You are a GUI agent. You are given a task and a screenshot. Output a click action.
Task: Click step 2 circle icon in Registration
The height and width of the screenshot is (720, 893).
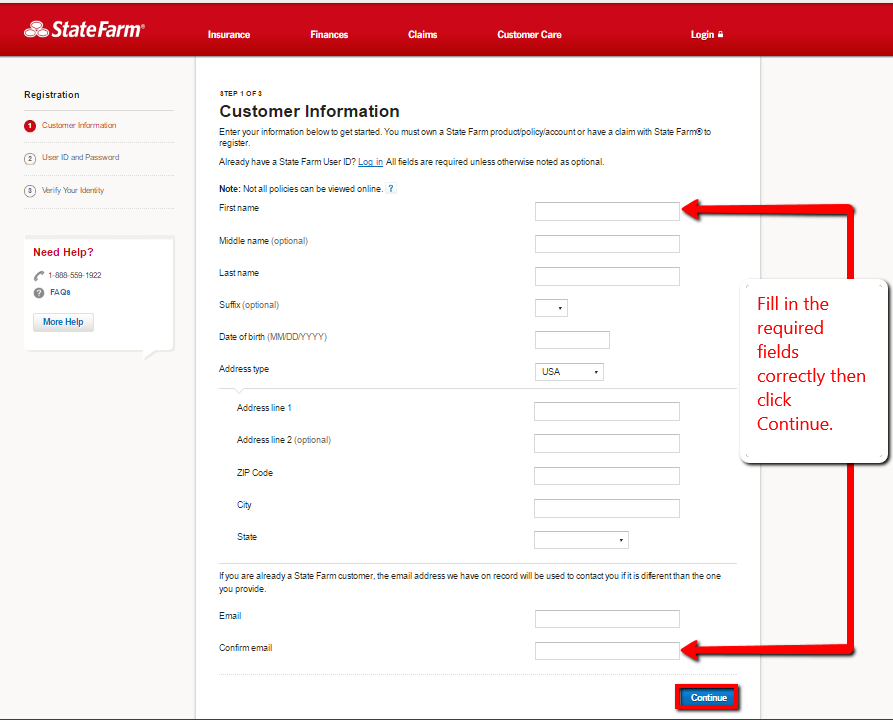[30, 158]
